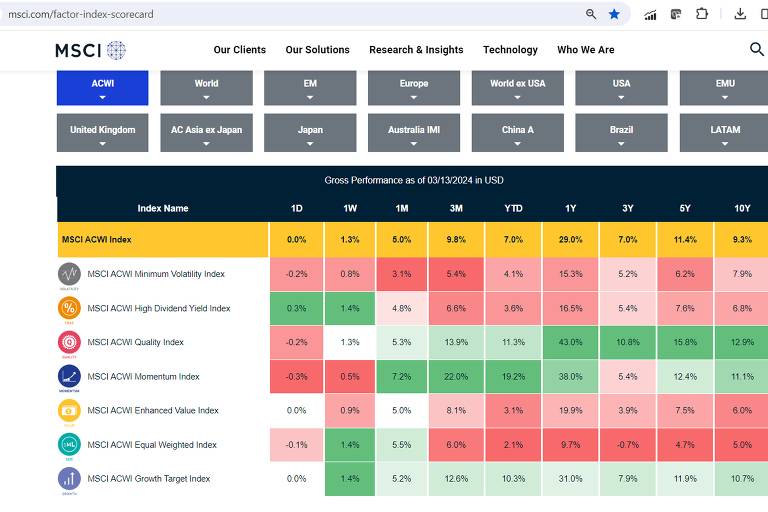
Task: Click the YTD column header
Action: coord(513,208)
